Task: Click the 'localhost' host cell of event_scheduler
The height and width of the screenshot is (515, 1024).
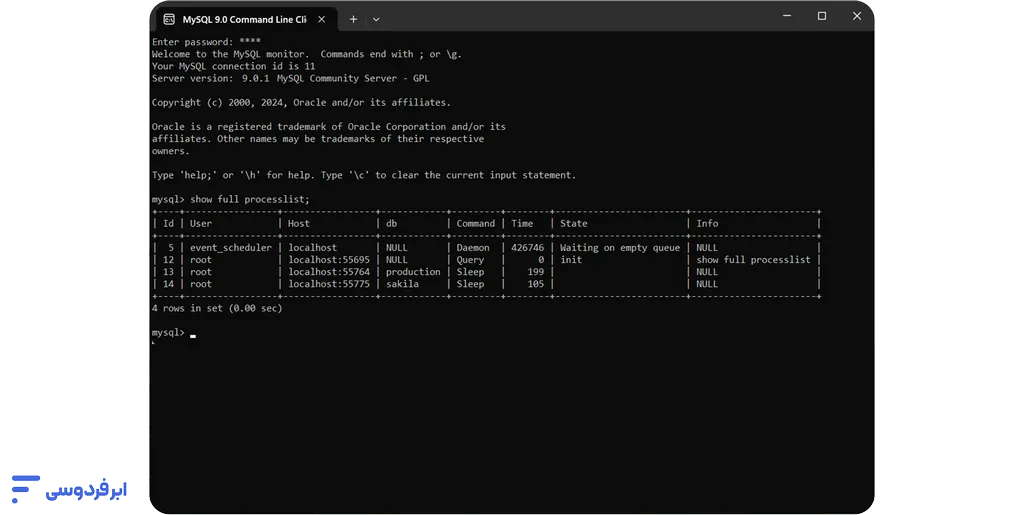Action: [312, 247]
